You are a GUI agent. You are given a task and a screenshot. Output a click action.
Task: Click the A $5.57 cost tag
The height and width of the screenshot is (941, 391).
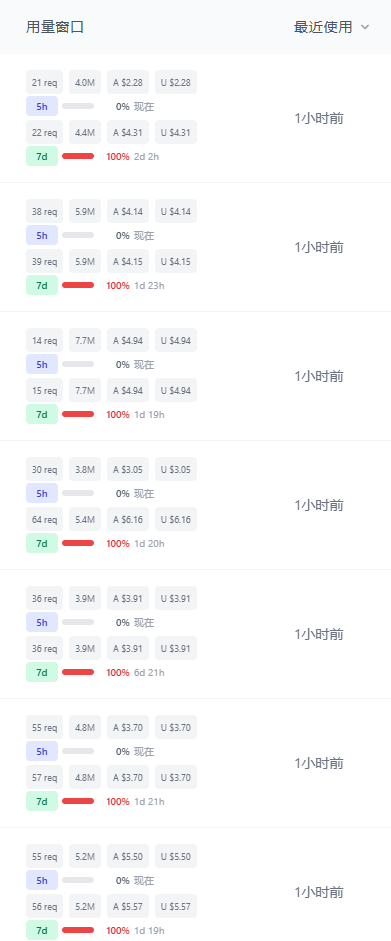[128, 906]
